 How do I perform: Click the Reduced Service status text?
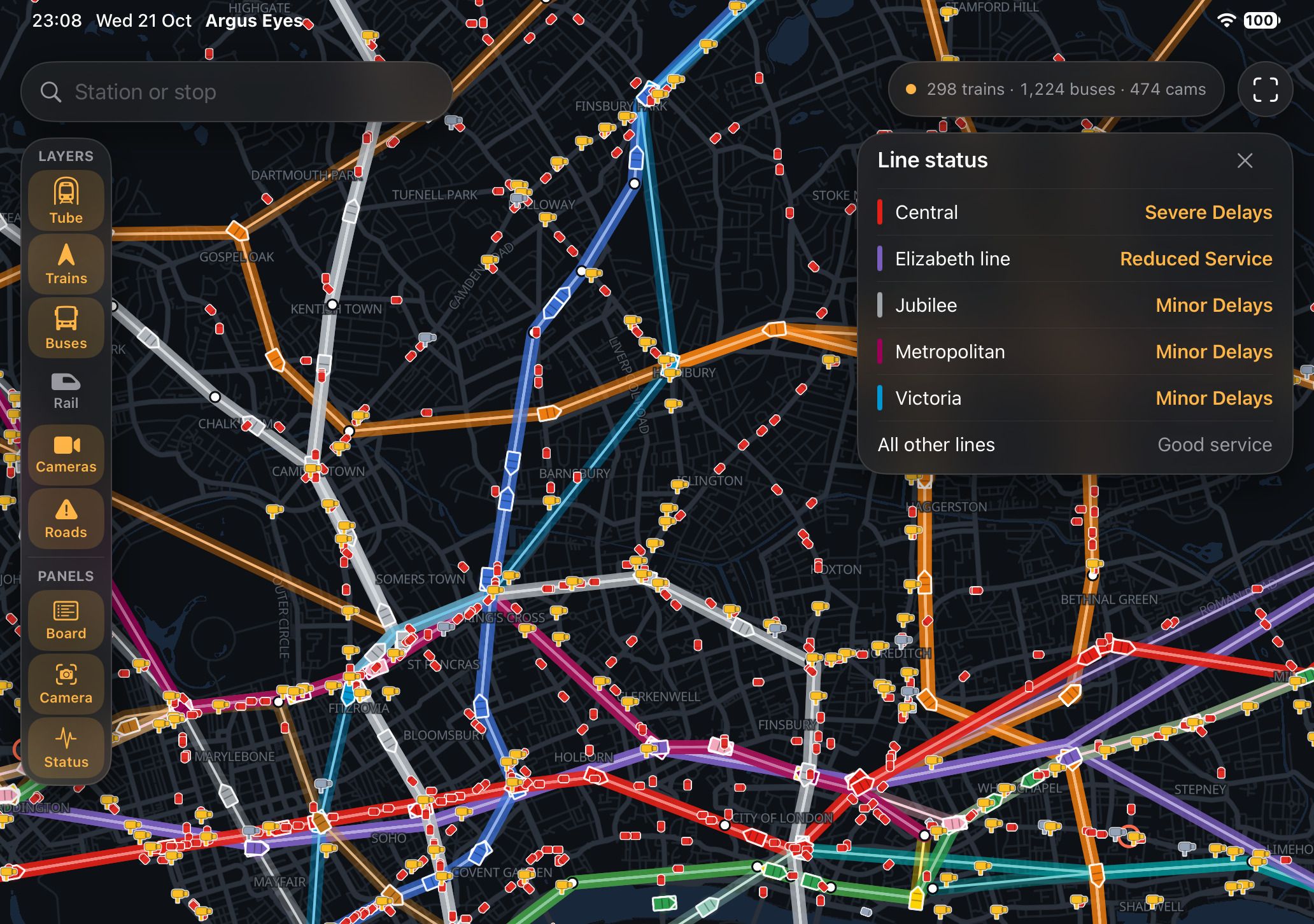(x=1196, y=258)
